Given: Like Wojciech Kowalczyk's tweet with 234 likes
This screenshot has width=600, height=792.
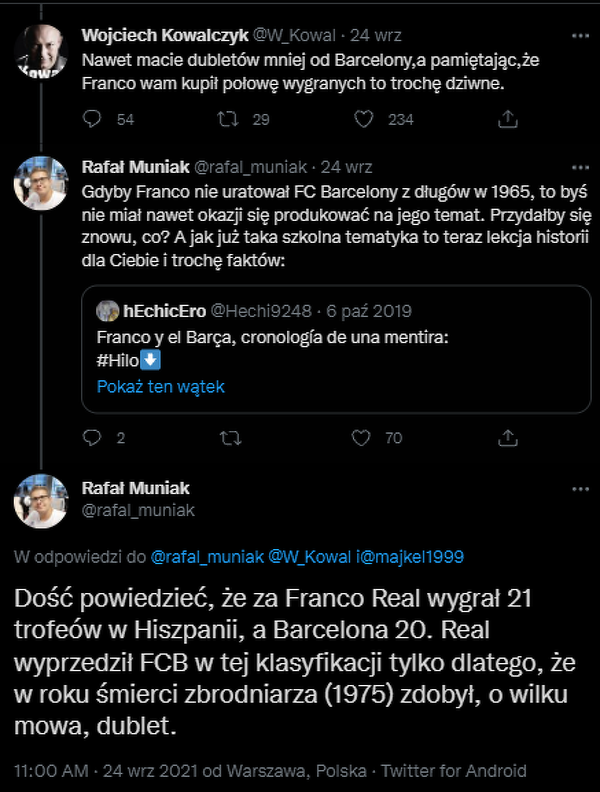Looking at the screenshot, I should pyautogui.click(x=365, y=120).
